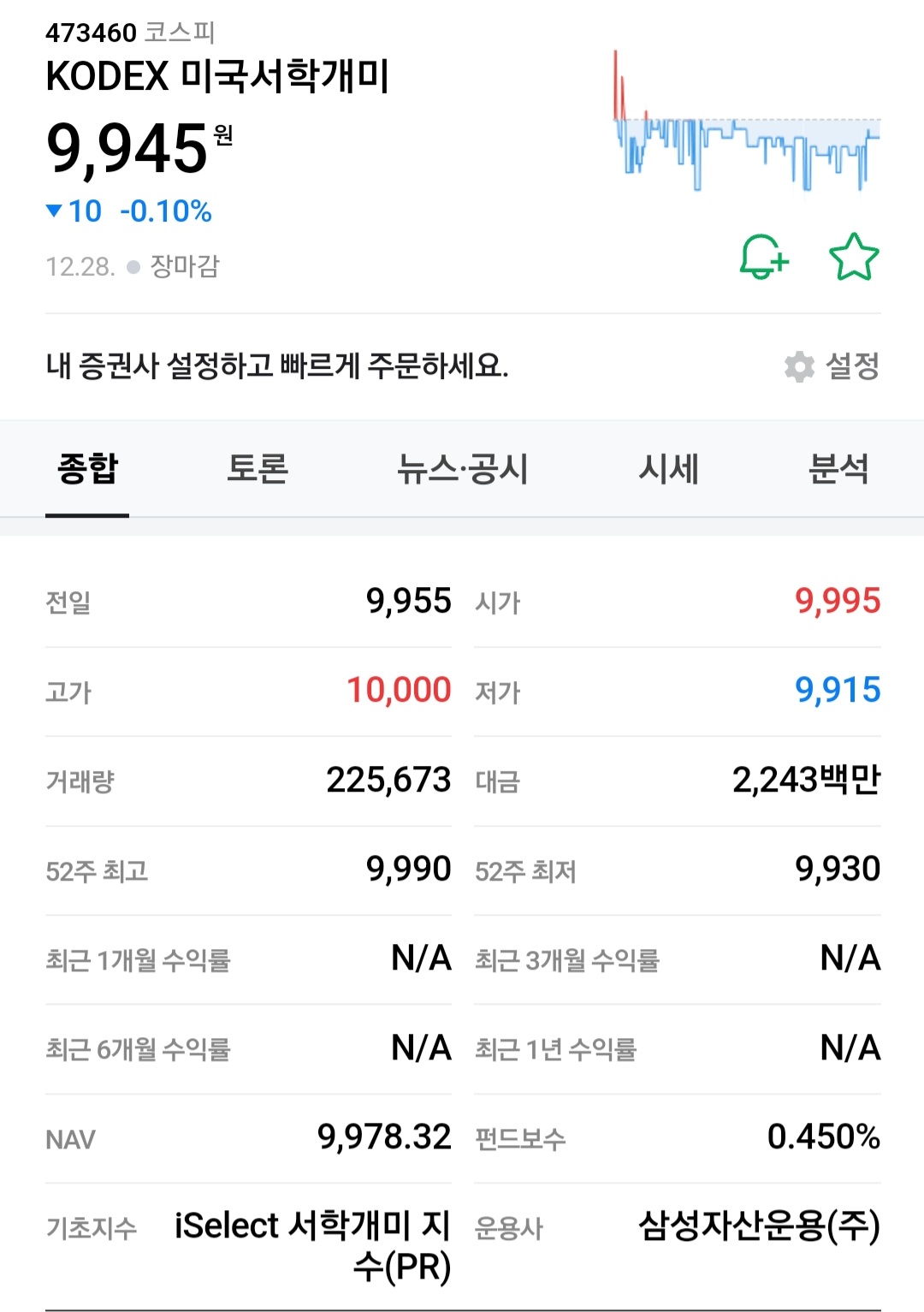Tap the 삼성자산운용(주) manager name

pos(759,1226)
